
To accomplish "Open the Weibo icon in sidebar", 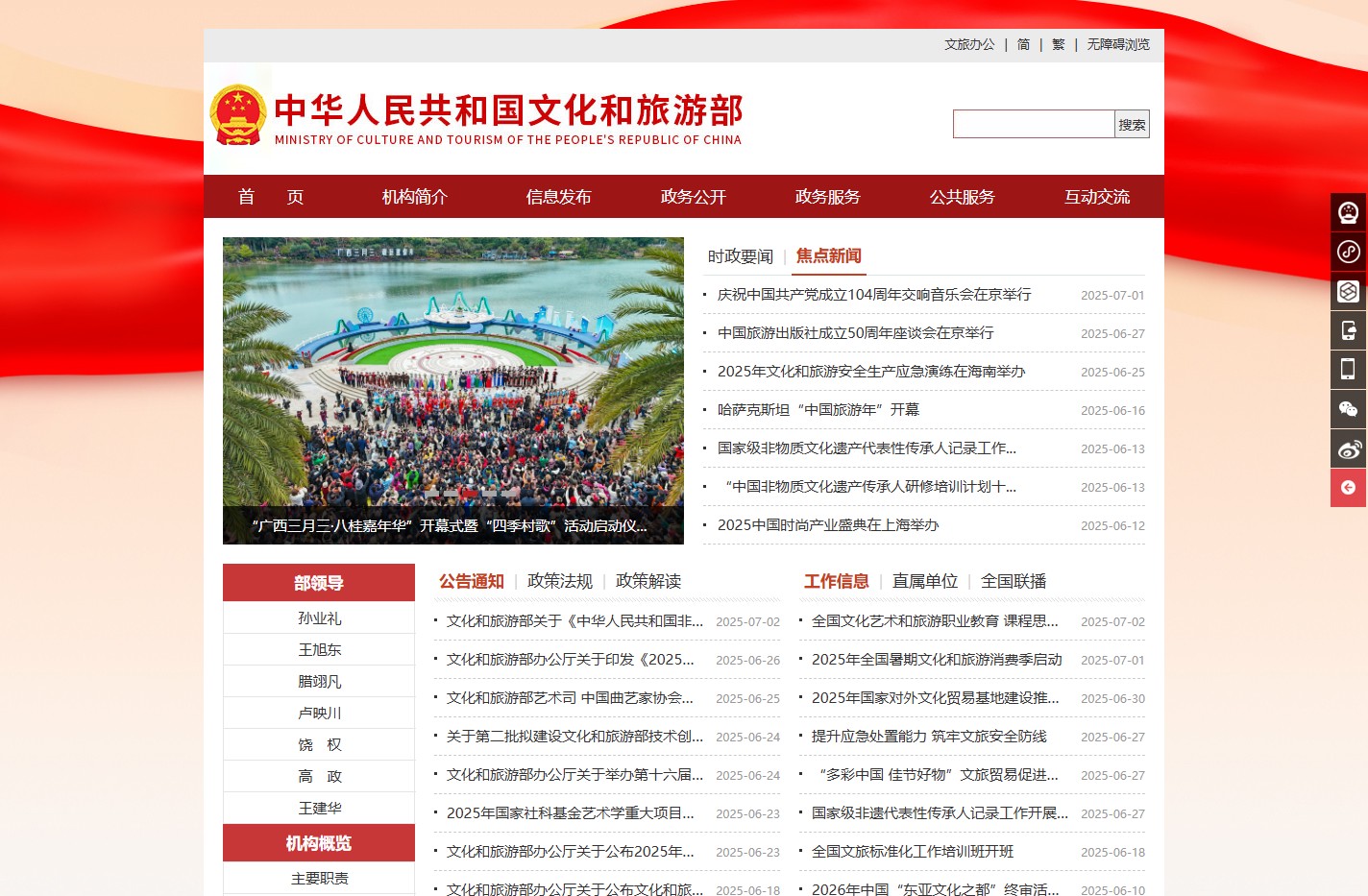I will tap(1349, 448).
